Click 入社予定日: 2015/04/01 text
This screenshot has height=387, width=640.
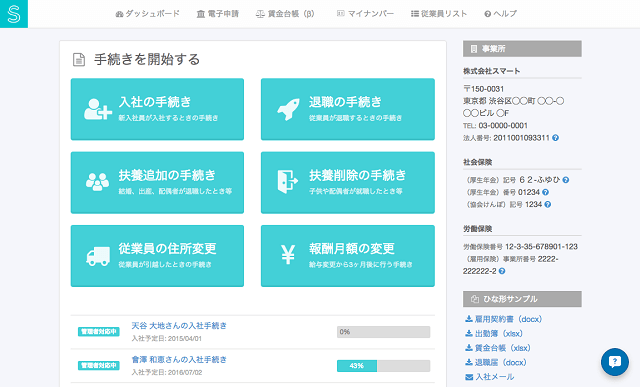[167, 338]
